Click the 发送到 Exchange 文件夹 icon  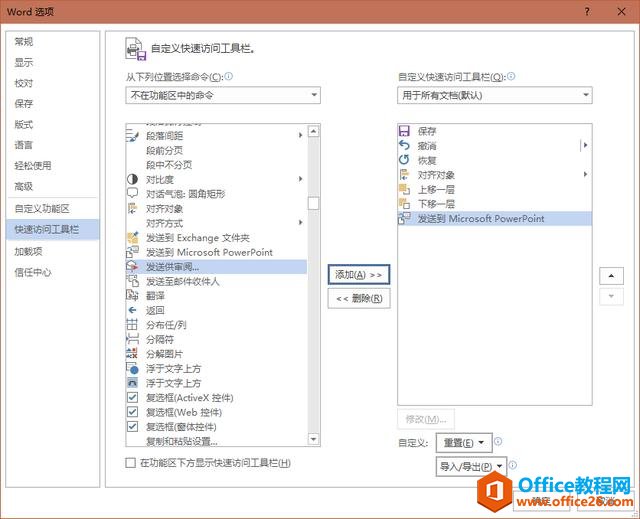click(x=132, y=237)
